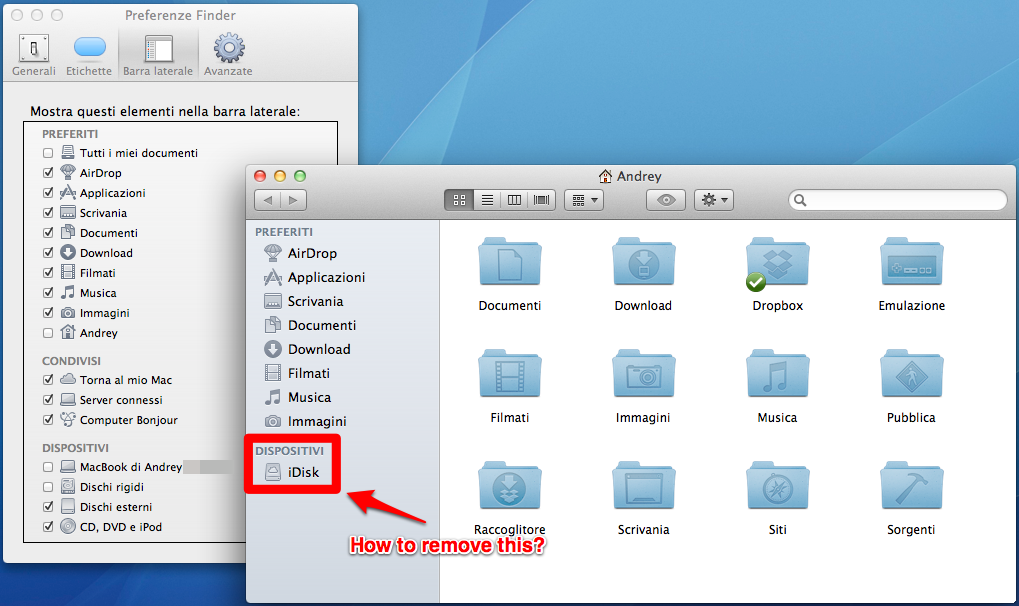Switch to the Barra laterale tab
This screenshot has width=1019, height=606.
[158, 56]
